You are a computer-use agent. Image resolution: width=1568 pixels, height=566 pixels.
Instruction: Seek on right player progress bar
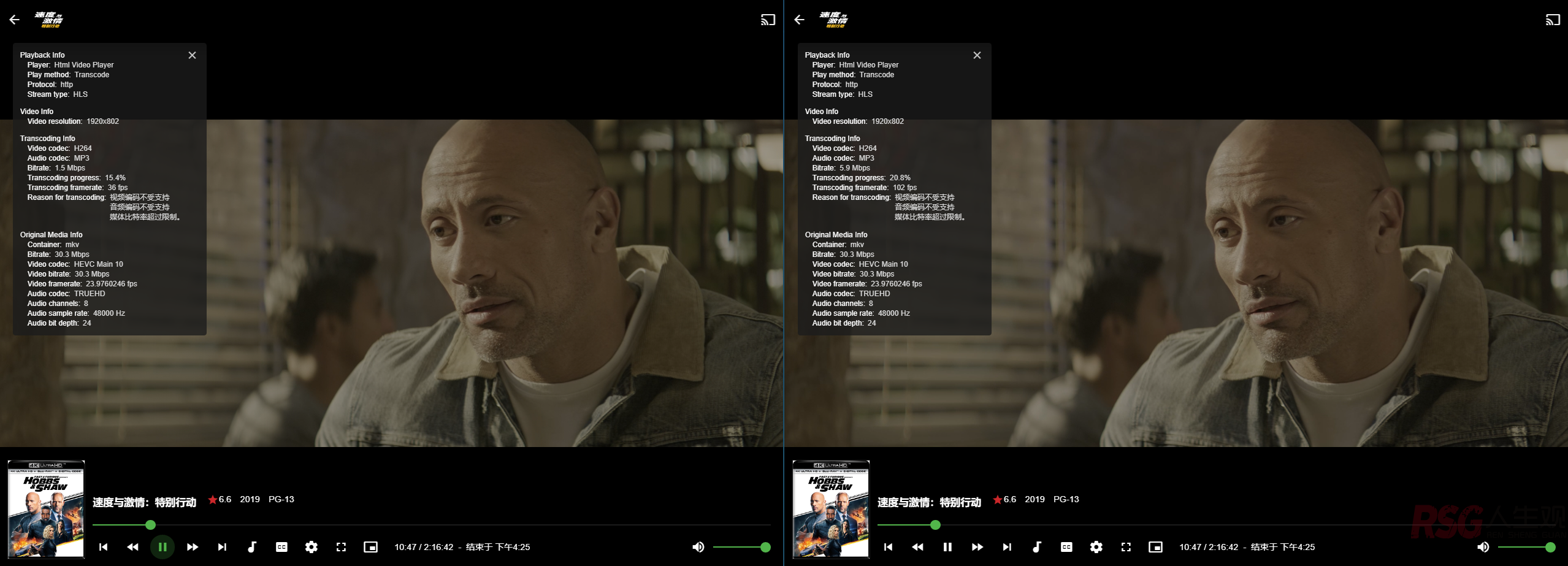tap(1216, 525)
